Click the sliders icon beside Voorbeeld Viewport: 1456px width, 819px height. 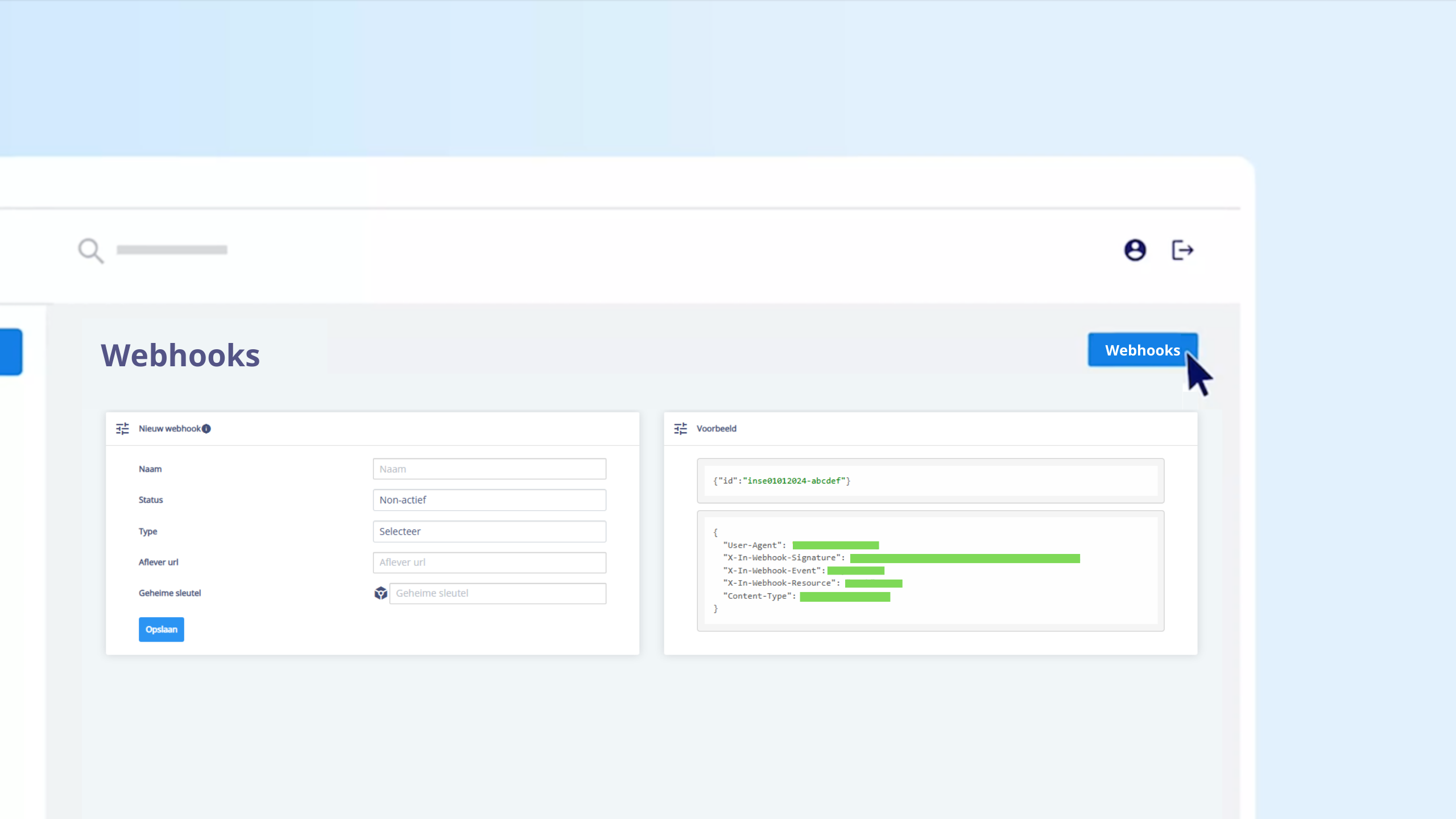680,428
